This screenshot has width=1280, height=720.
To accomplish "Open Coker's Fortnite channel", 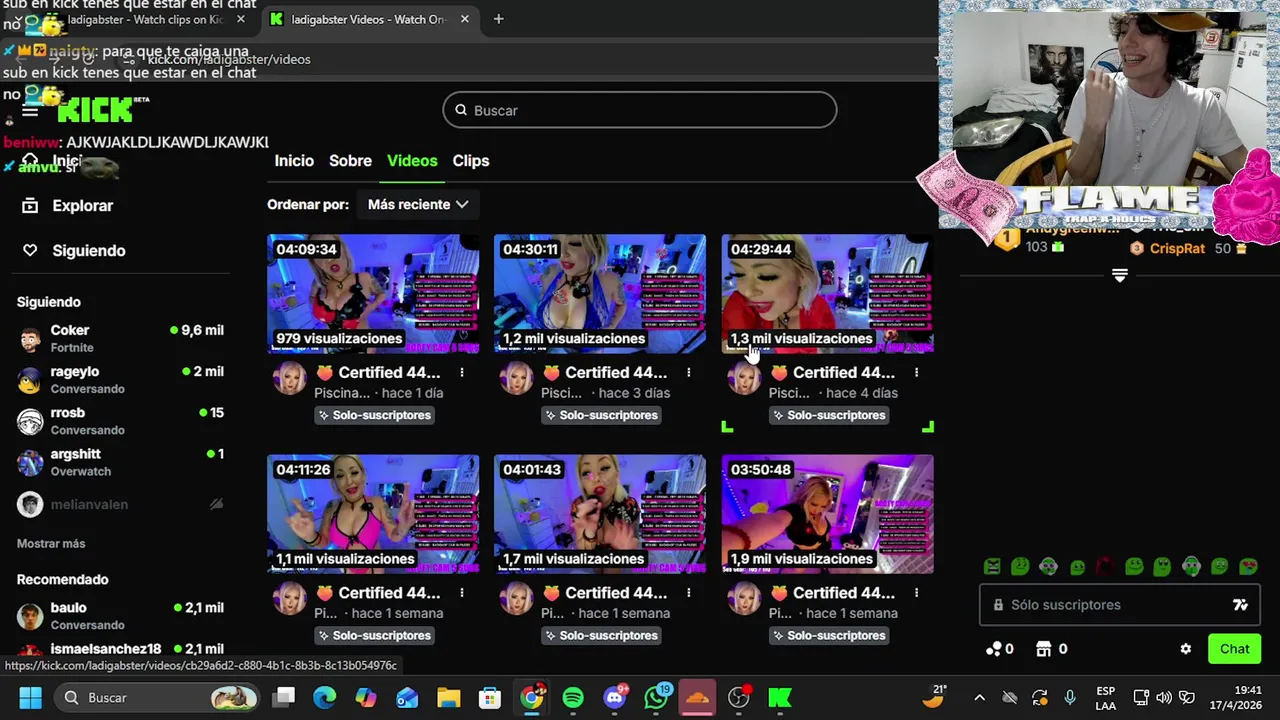I will coord(120,338).
